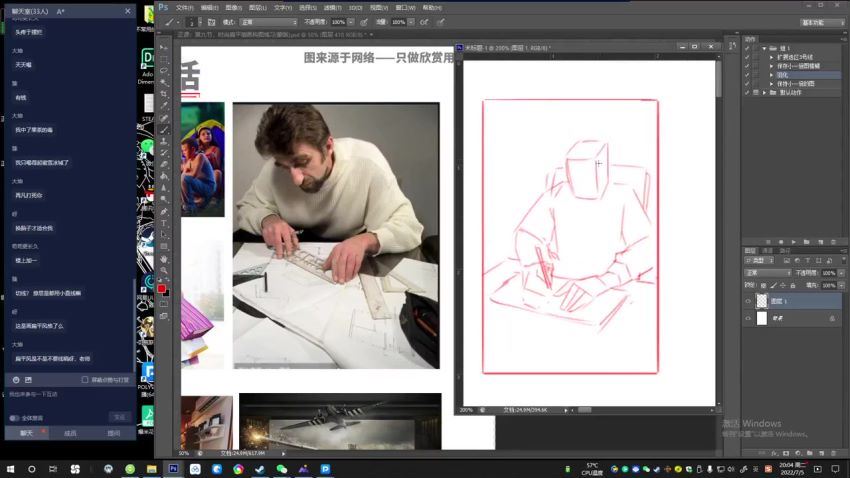
Task: Open WeChat icon on Windows taskbar
Action: [x=281, y=469]
